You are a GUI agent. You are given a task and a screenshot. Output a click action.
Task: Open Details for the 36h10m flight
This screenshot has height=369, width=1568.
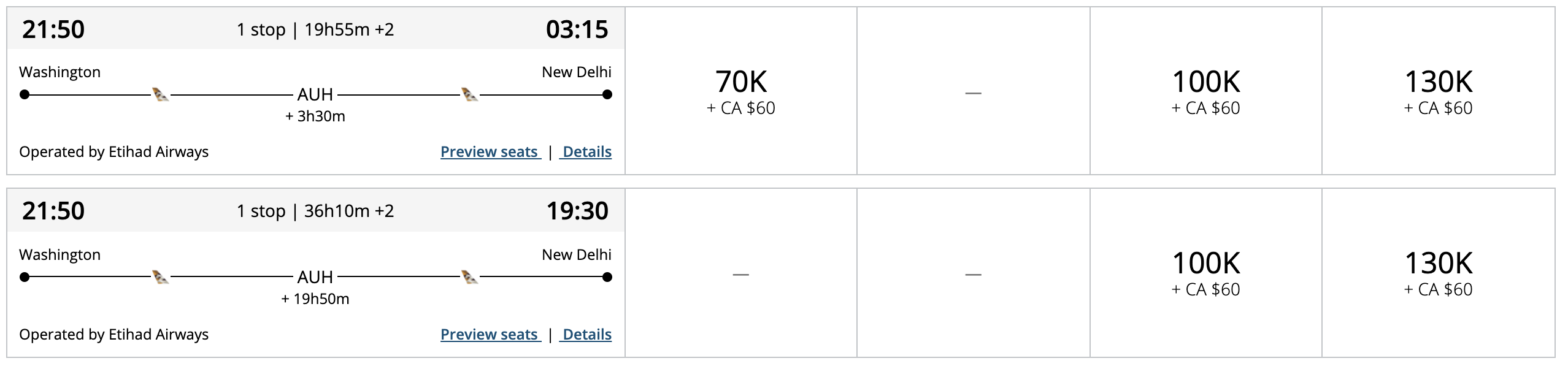(587, 334)
